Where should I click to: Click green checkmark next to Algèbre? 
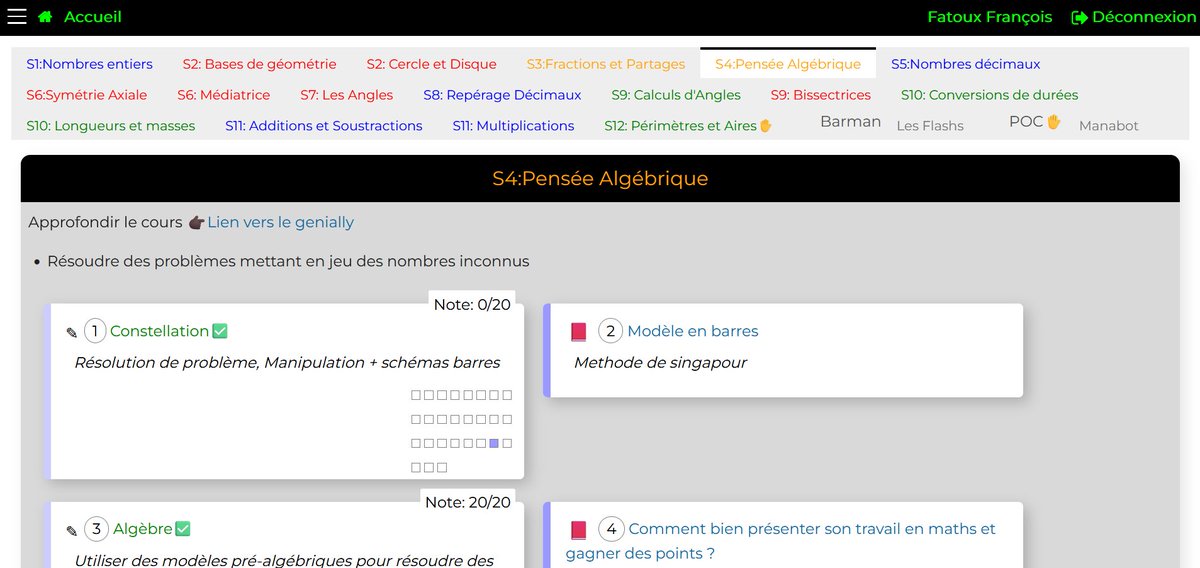click(x=182, y=529)
